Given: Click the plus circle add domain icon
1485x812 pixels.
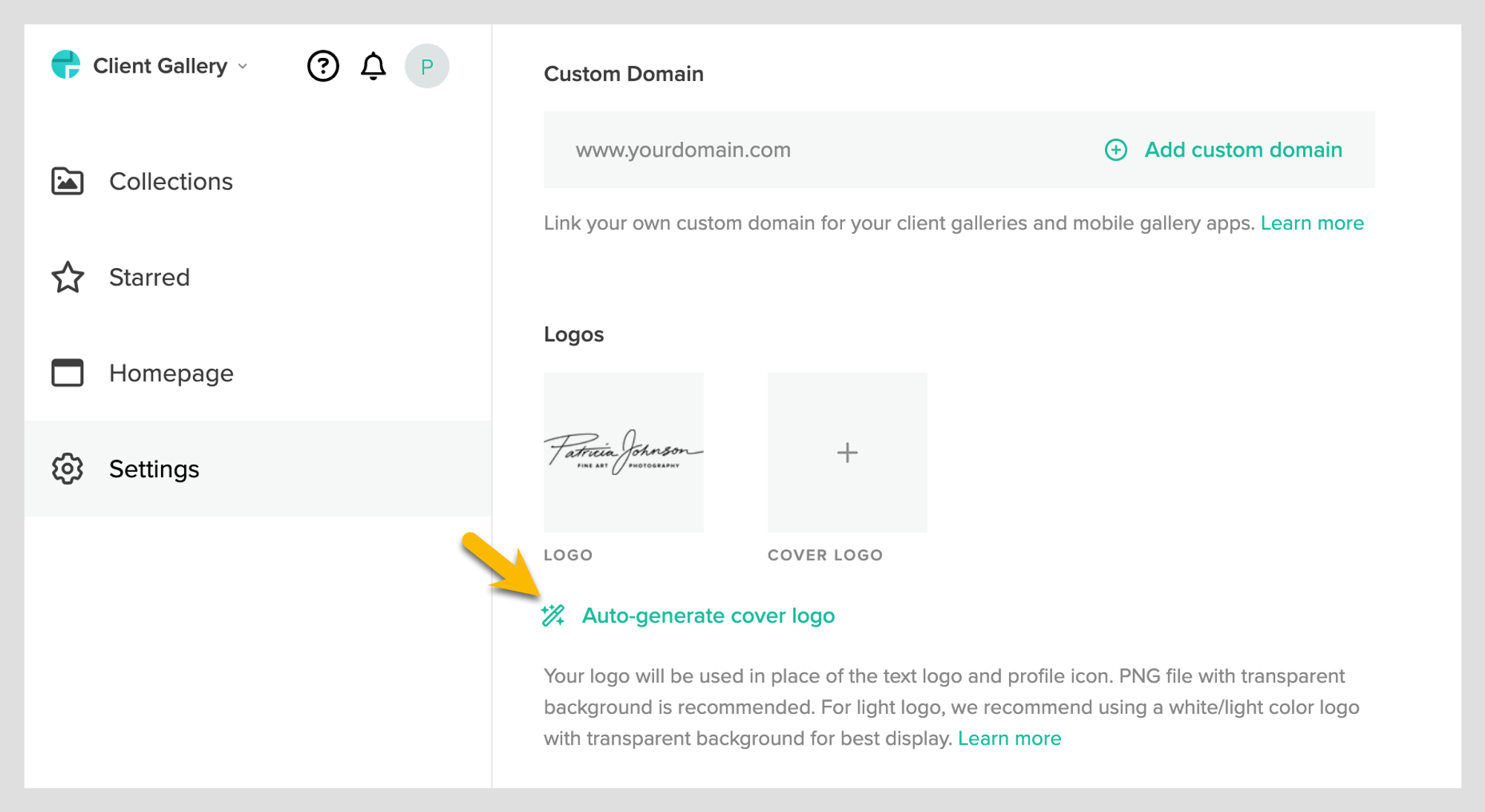Looking at the screenshot, I should click(x=1116, y=150).
